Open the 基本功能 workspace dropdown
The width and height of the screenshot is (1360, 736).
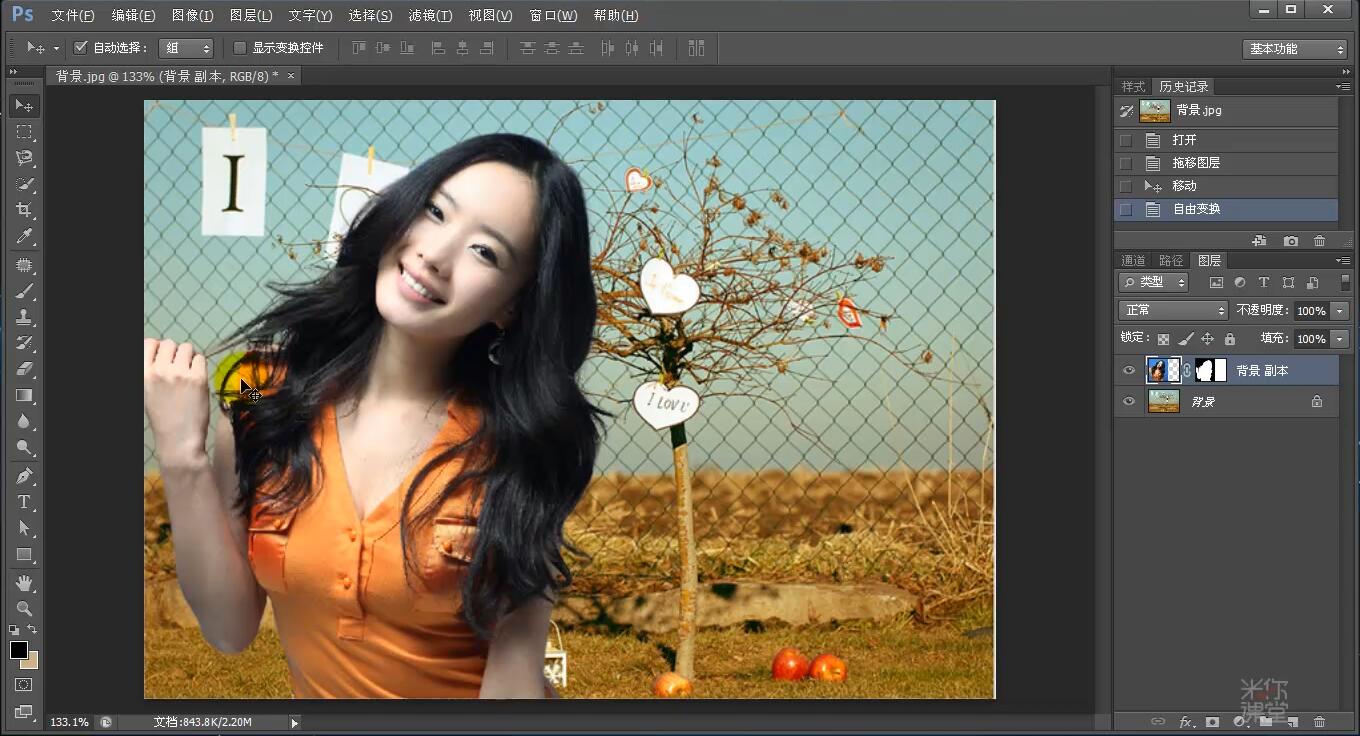pyautogui.click(x=1296, y=49)
